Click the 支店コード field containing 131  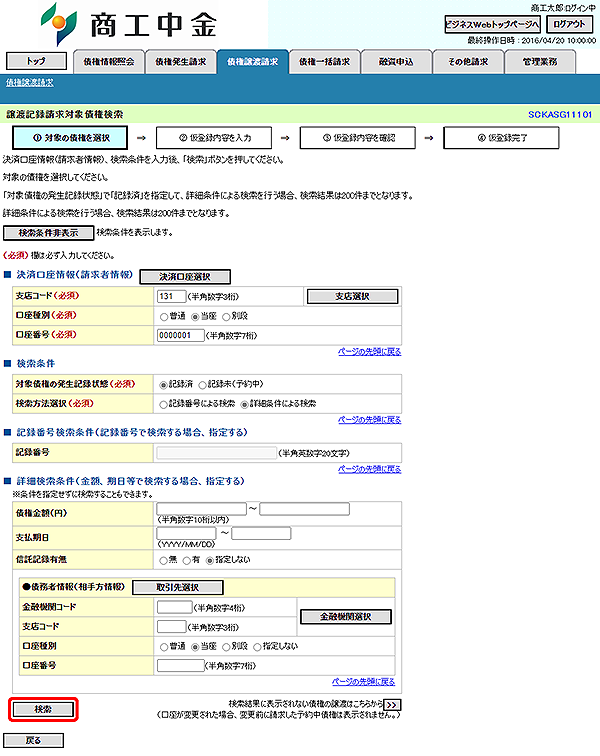pos(171,296)
